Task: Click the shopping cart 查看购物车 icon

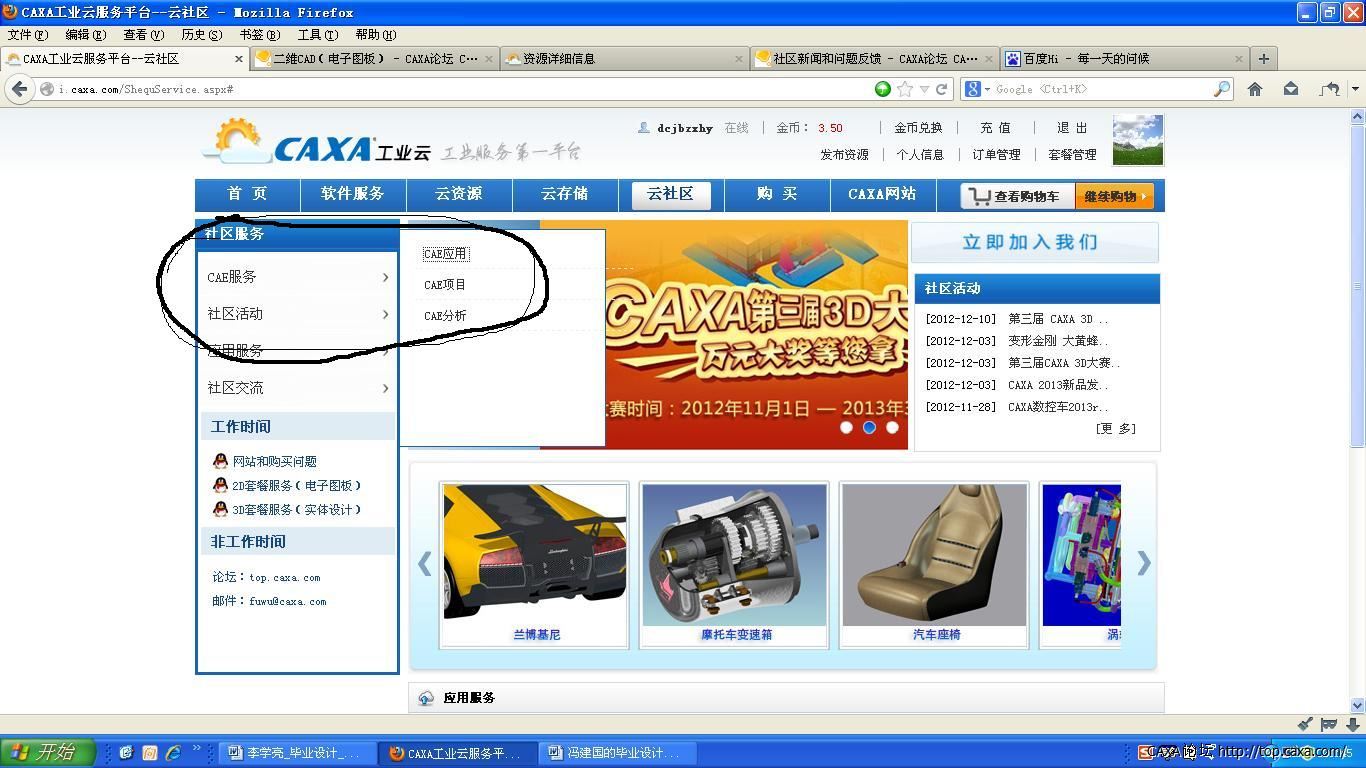Action: [980, 197]
